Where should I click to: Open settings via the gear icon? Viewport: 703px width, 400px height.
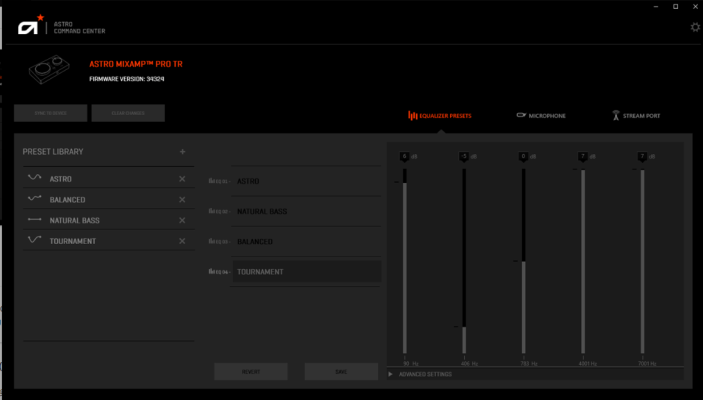tap(695, 27)
